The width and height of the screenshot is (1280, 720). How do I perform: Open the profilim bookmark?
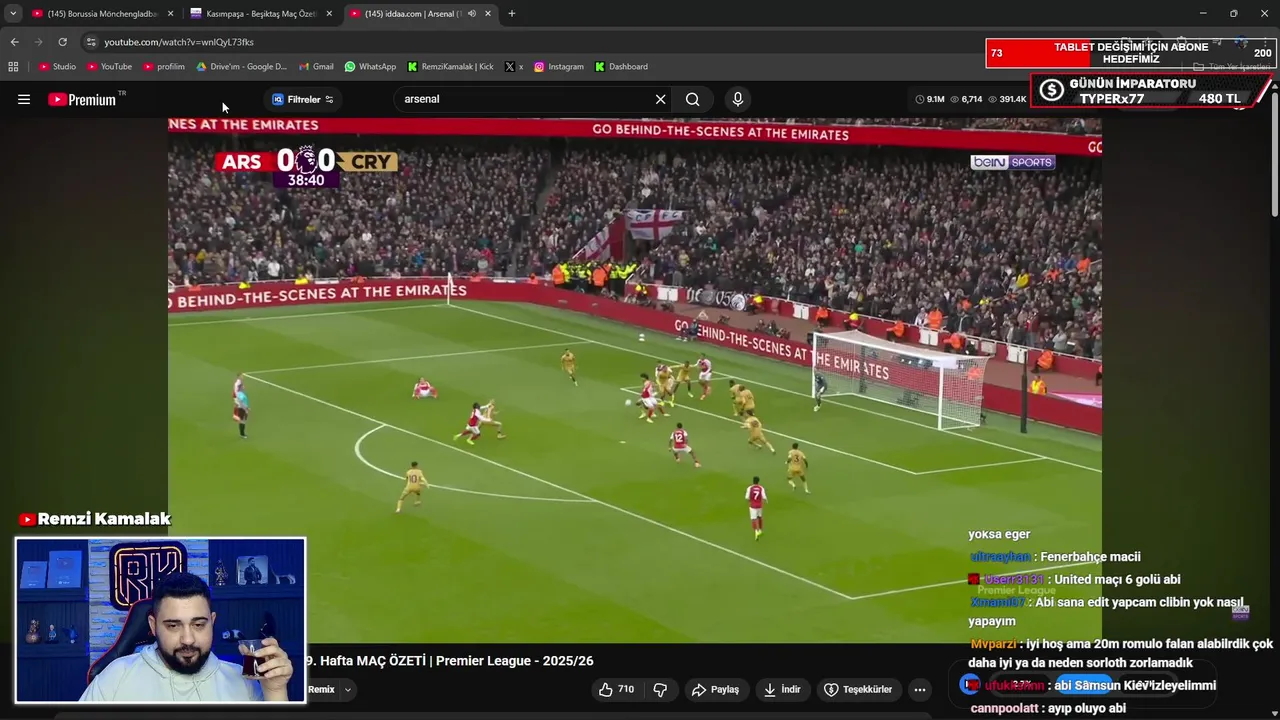click(164, 67)
